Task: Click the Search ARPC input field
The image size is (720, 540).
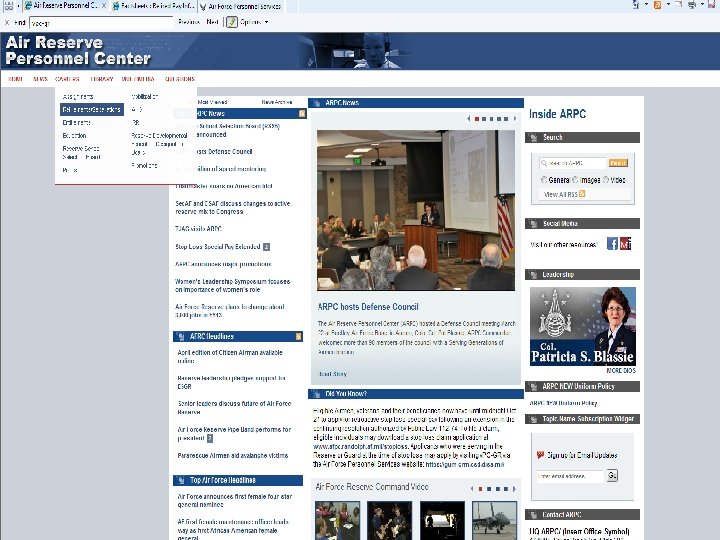Action: (x=573, y=163)
